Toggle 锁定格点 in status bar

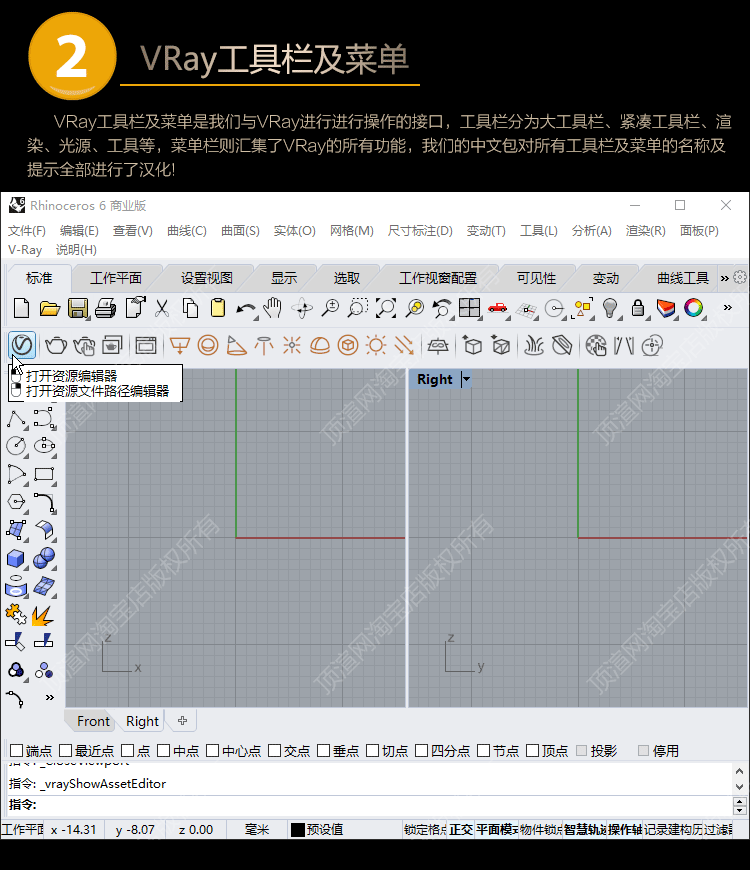(425, 829)
